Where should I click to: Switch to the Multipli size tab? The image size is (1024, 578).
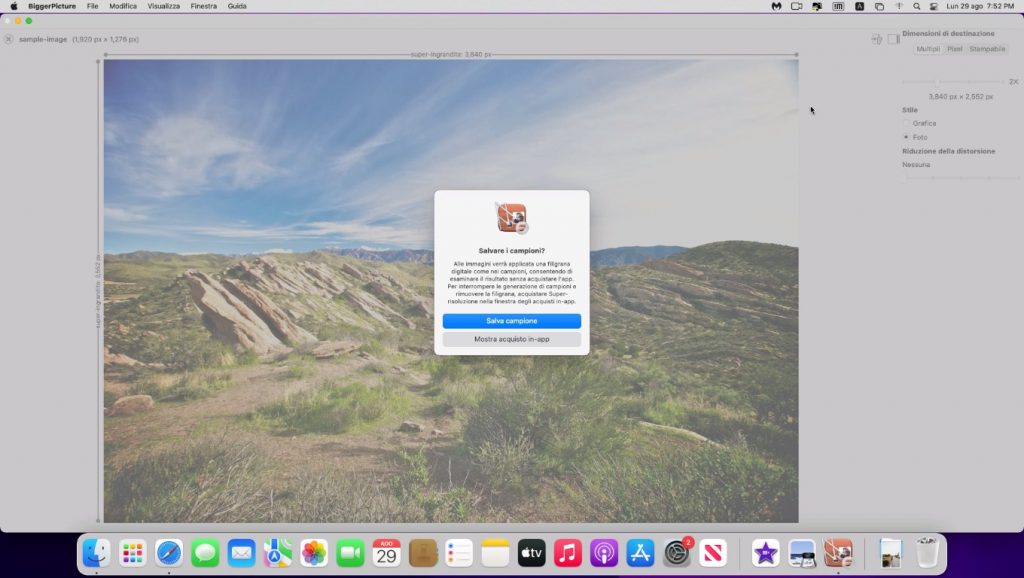point(928,49)
